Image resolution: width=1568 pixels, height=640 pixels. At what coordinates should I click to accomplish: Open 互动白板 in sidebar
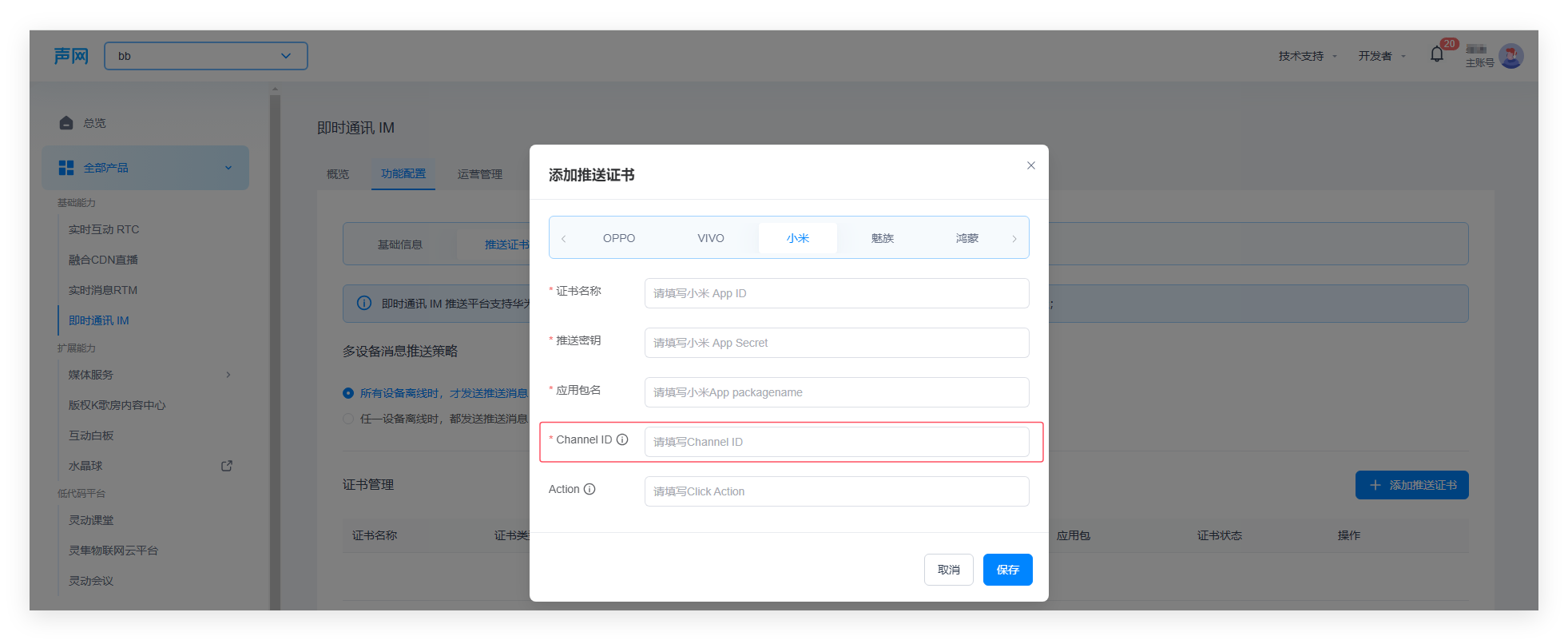(x=91, y=435)
